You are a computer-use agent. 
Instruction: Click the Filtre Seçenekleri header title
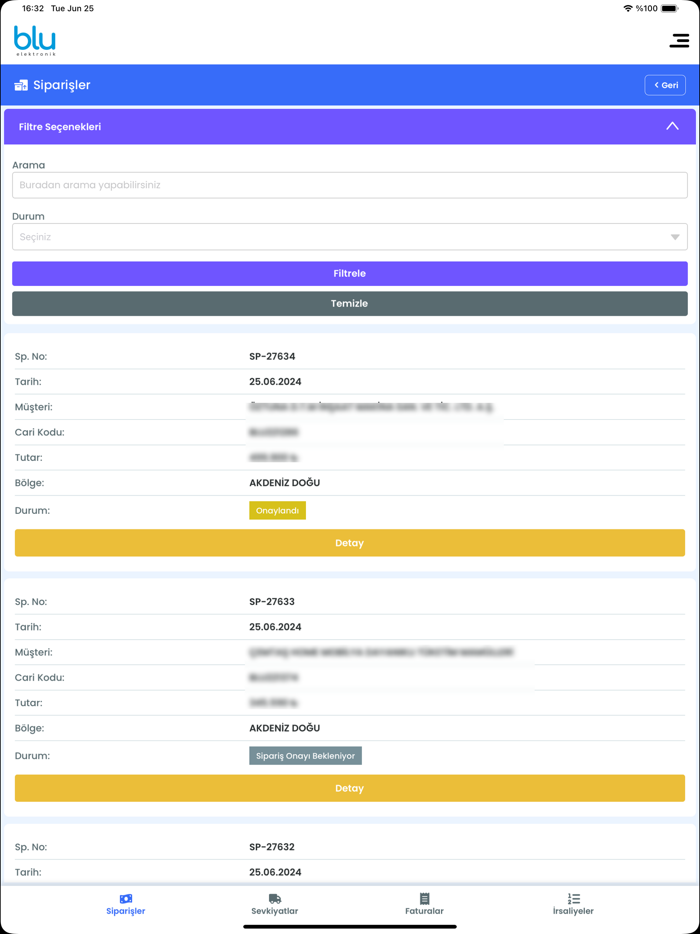[60, 127]
